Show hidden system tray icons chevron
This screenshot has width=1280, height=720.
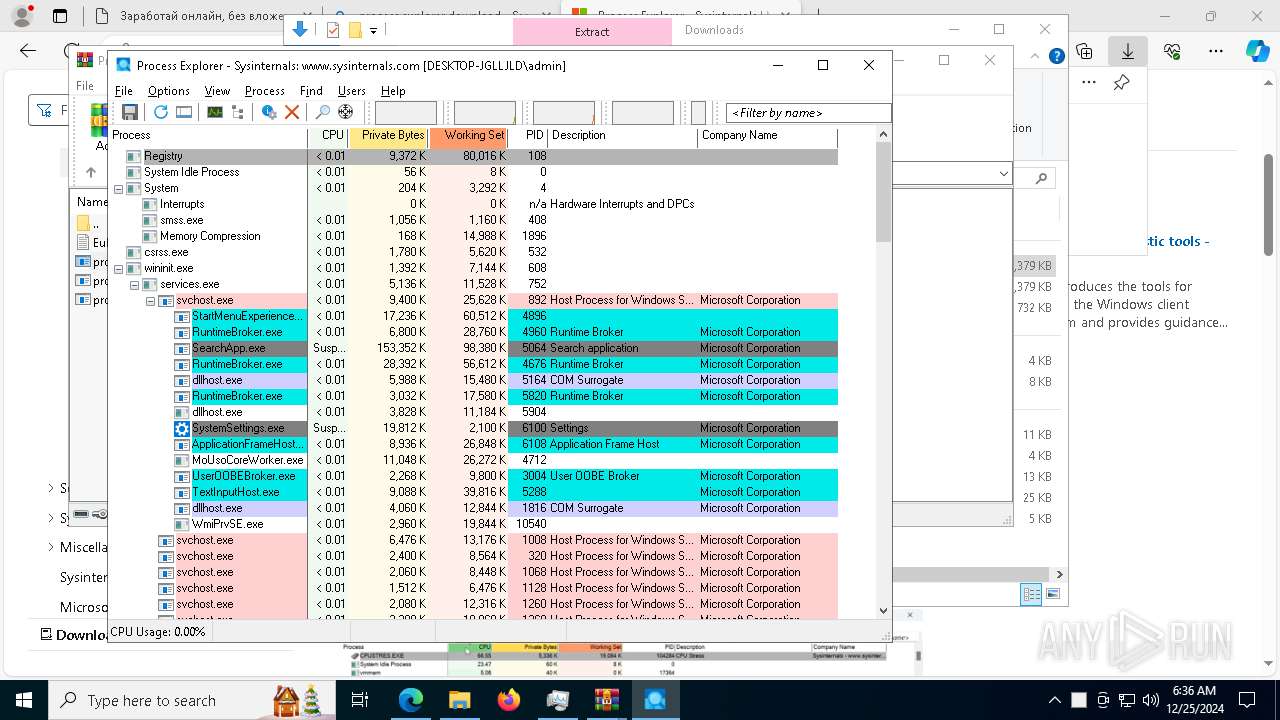(x=1054, y=700)
